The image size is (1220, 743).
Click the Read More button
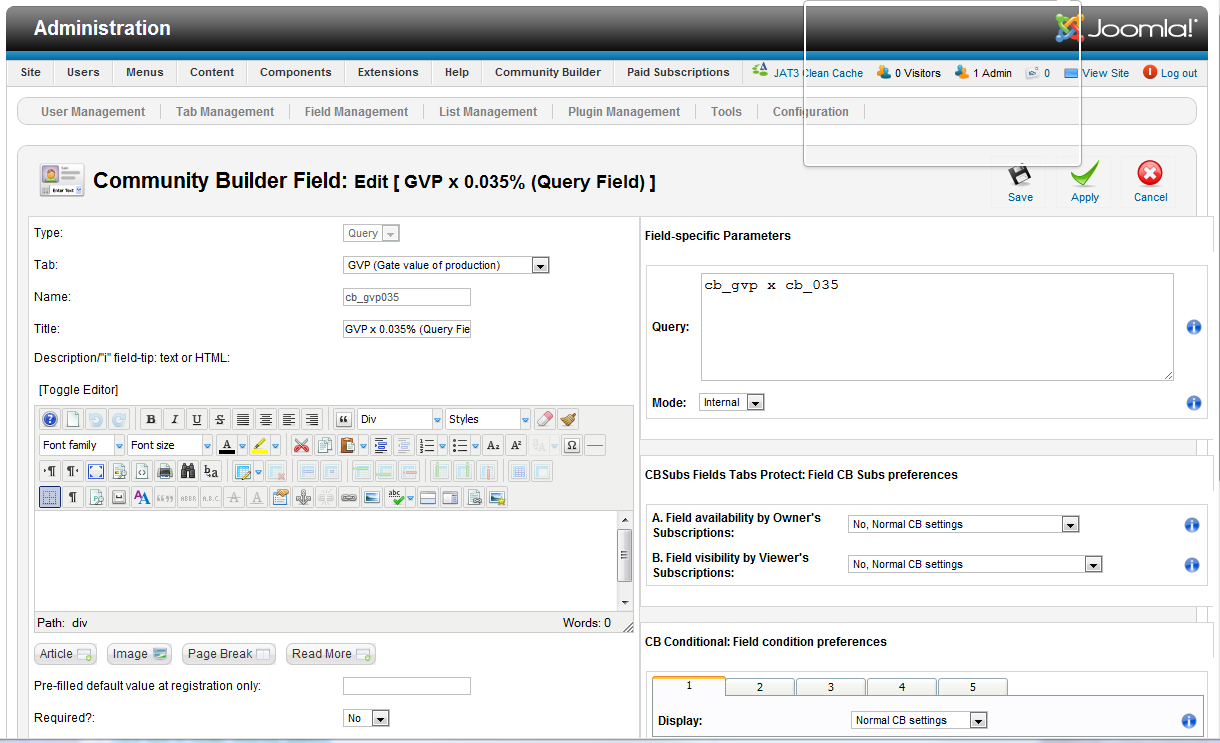(331, 654)
